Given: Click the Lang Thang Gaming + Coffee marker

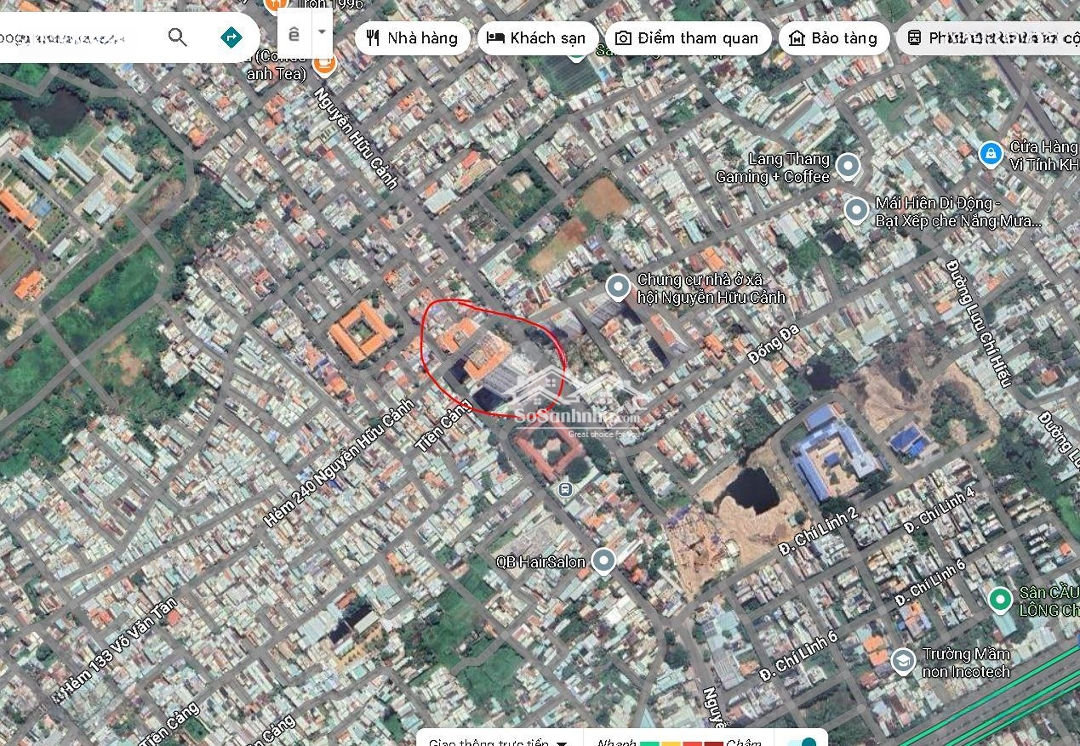Looking at the screenshot, I should tap(848, 166).
